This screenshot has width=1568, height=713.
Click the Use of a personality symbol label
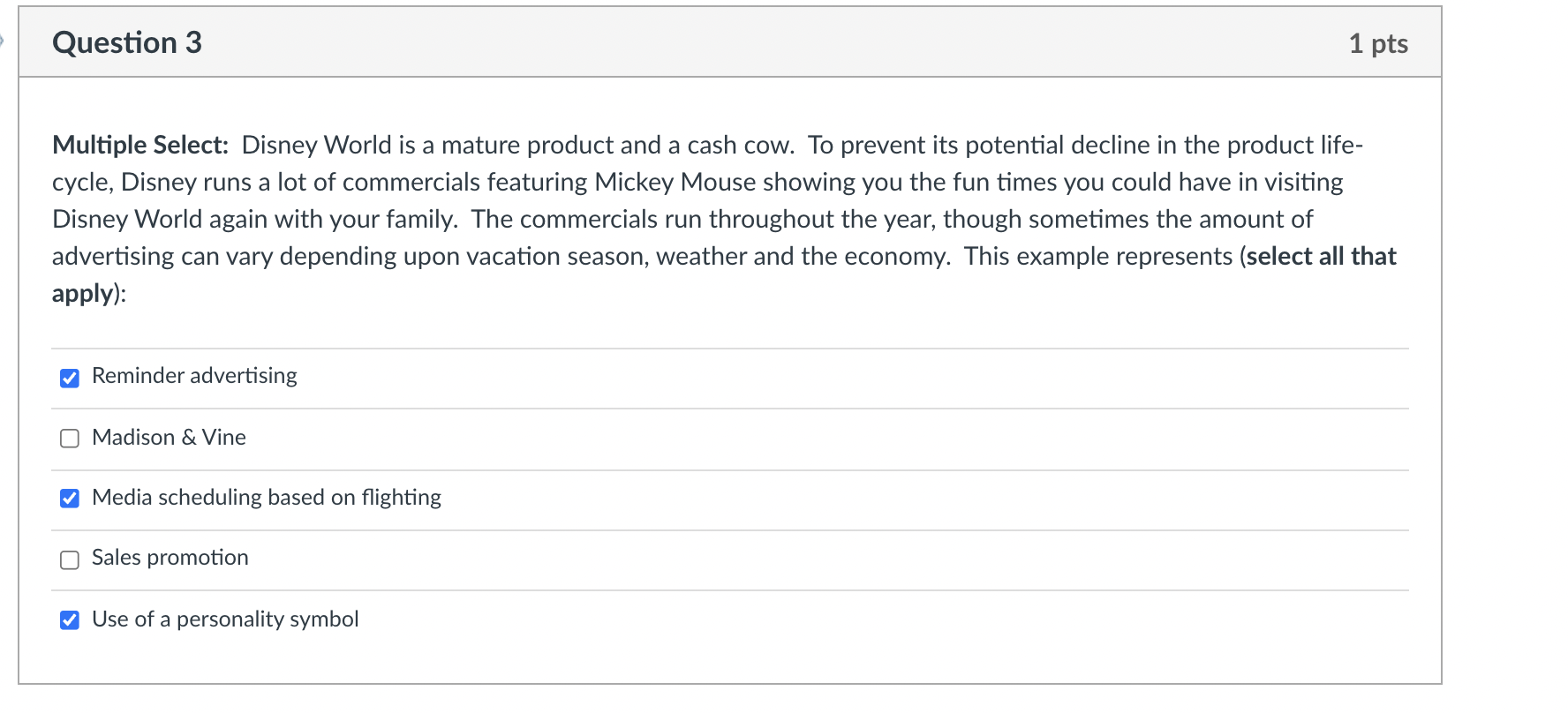pos(225,619)
